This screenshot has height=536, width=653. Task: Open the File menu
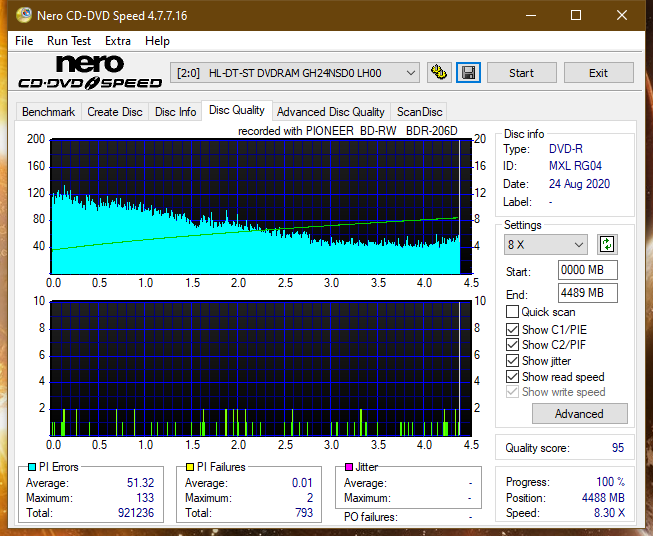click(x=24, y=41)
